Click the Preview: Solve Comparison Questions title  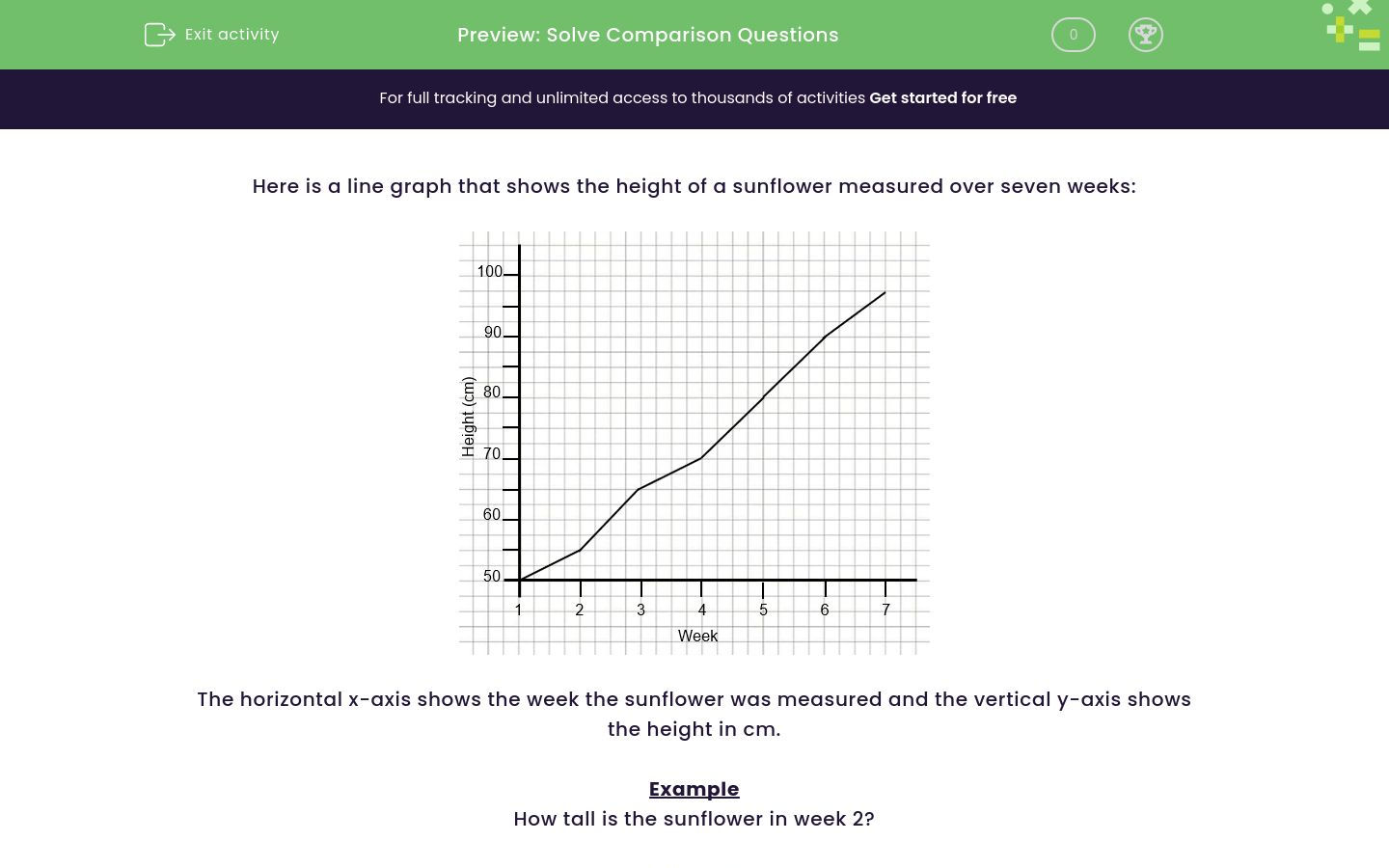click(647, 35)
